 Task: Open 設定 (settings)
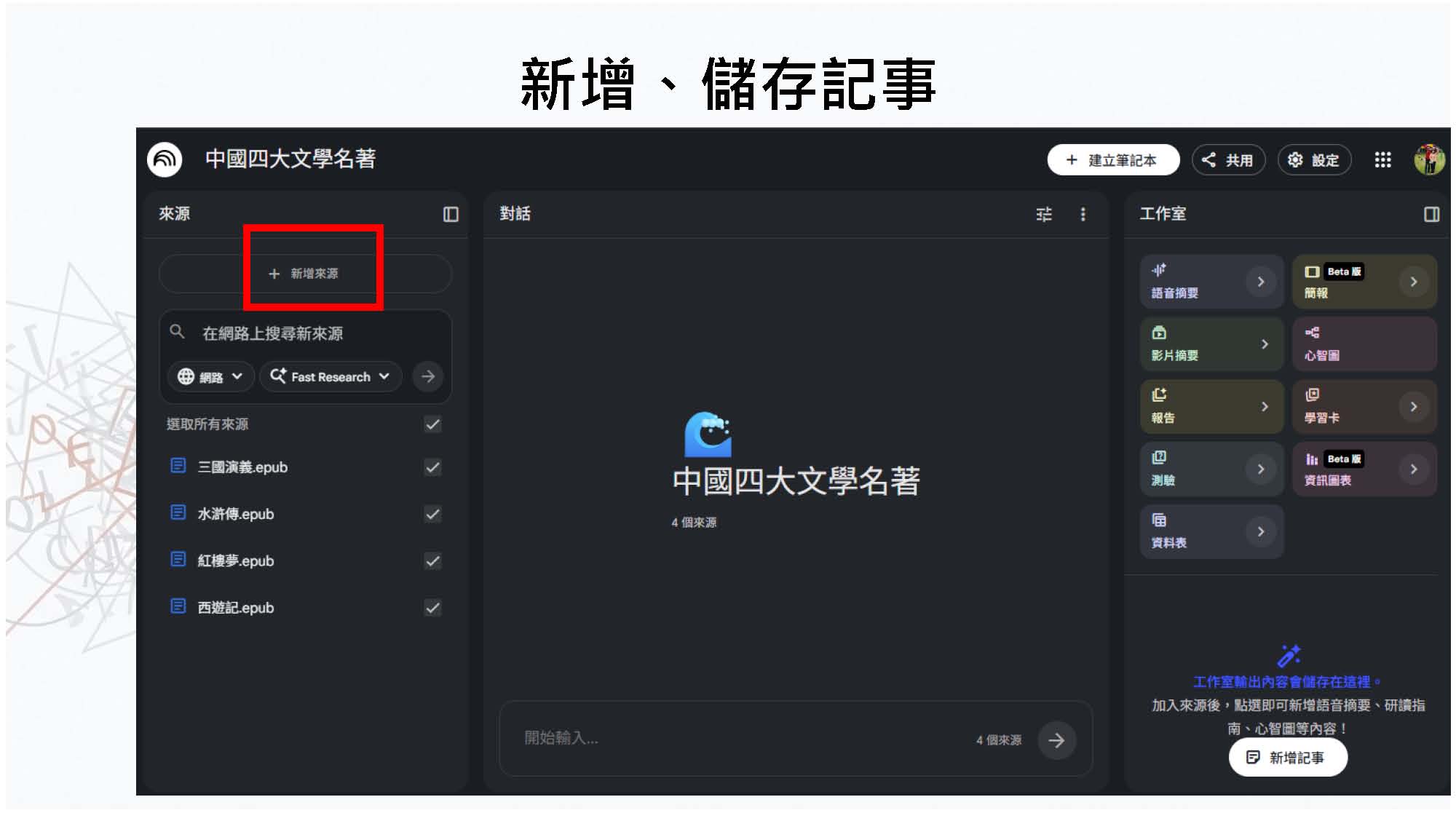(1314, 160)
